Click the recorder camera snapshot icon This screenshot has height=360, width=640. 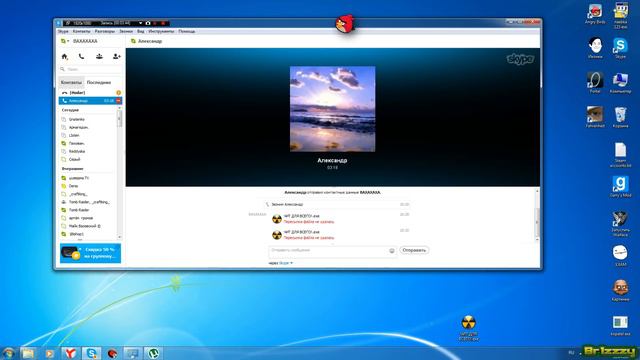click(x=148, y=23)
